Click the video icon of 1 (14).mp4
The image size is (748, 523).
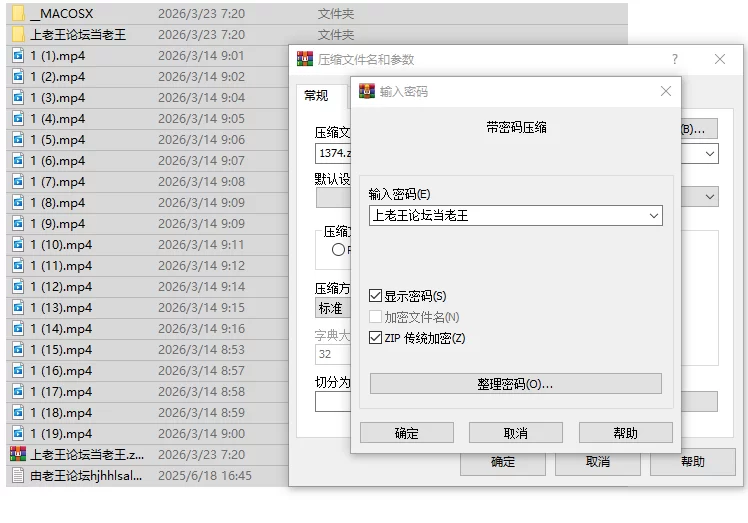(18, 328)
